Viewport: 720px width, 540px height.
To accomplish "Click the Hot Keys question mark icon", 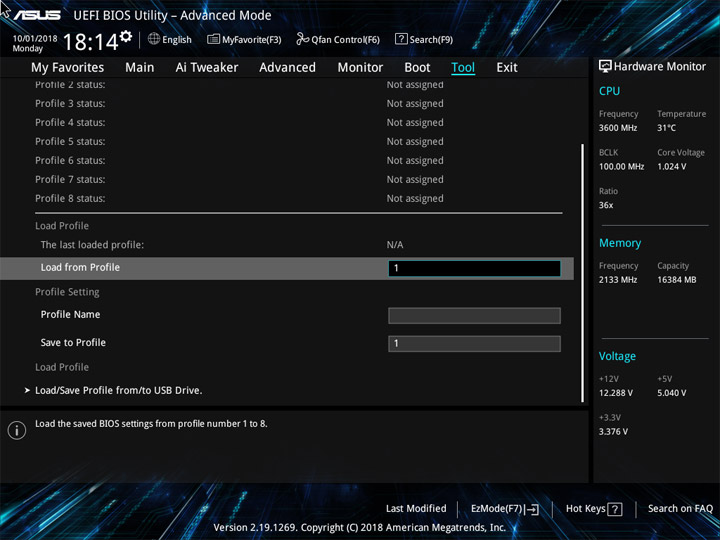I will 615,509.
